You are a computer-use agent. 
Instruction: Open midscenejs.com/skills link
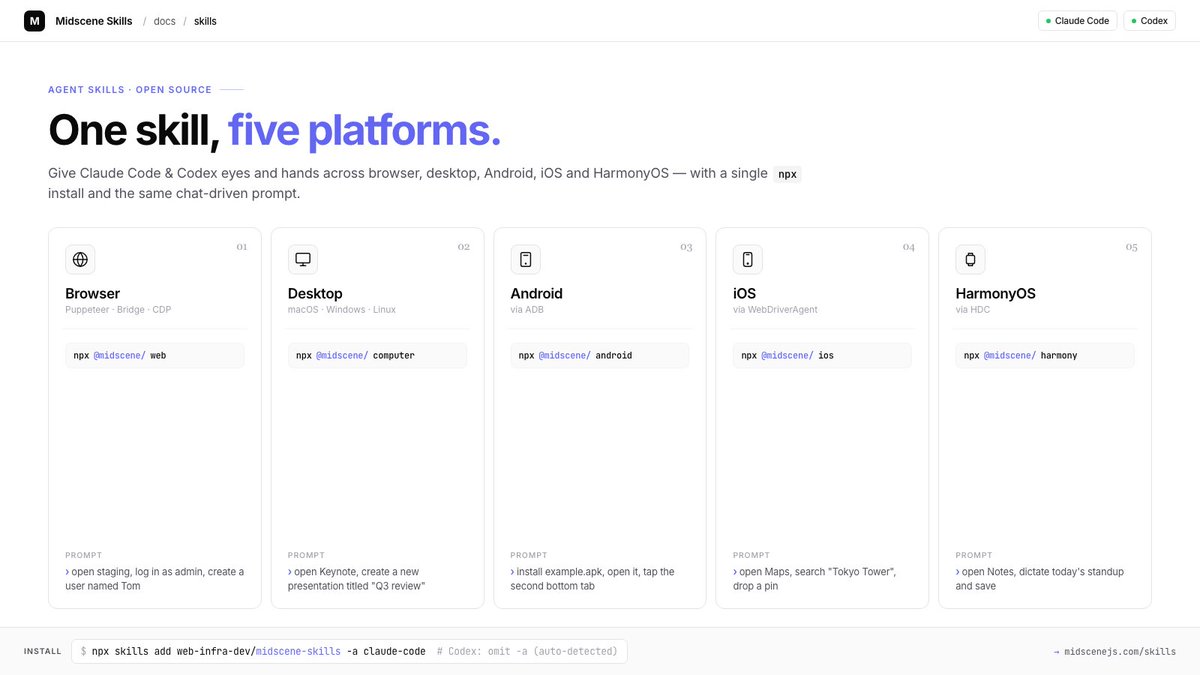coord(1114,652)
